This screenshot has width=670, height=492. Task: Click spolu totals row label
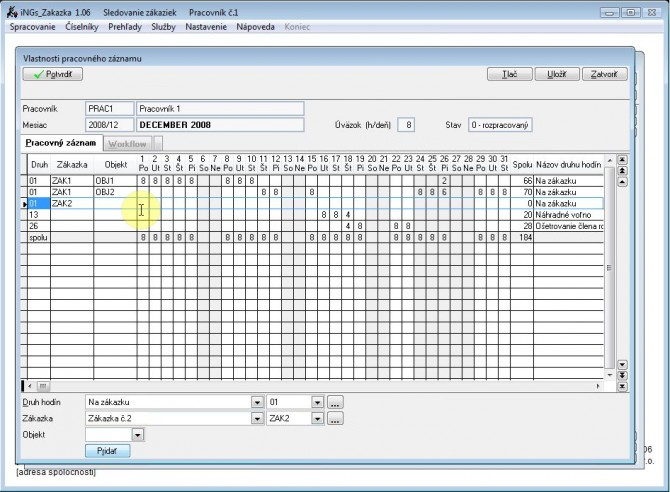[x=39, y=237]
